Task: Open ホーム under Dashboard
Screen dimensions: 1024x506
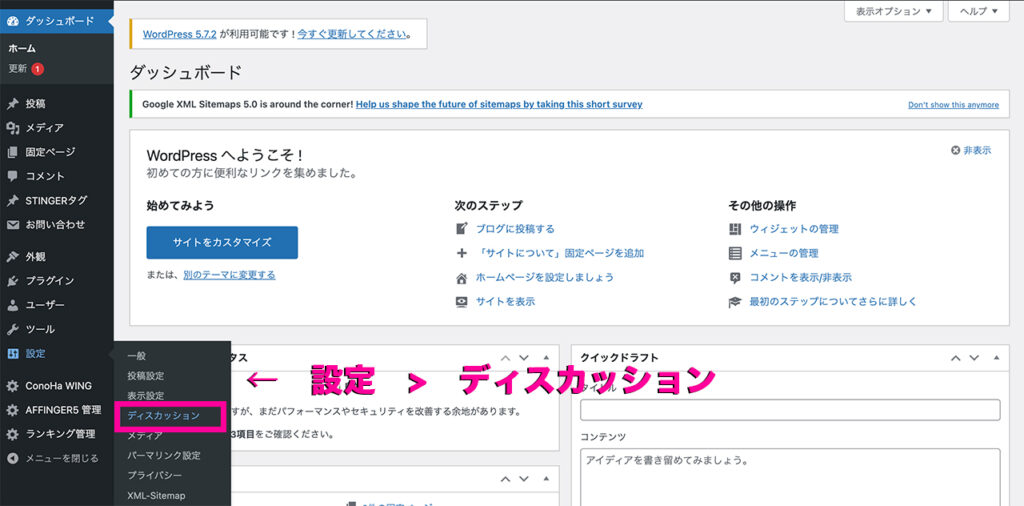Action: point(22,48)
